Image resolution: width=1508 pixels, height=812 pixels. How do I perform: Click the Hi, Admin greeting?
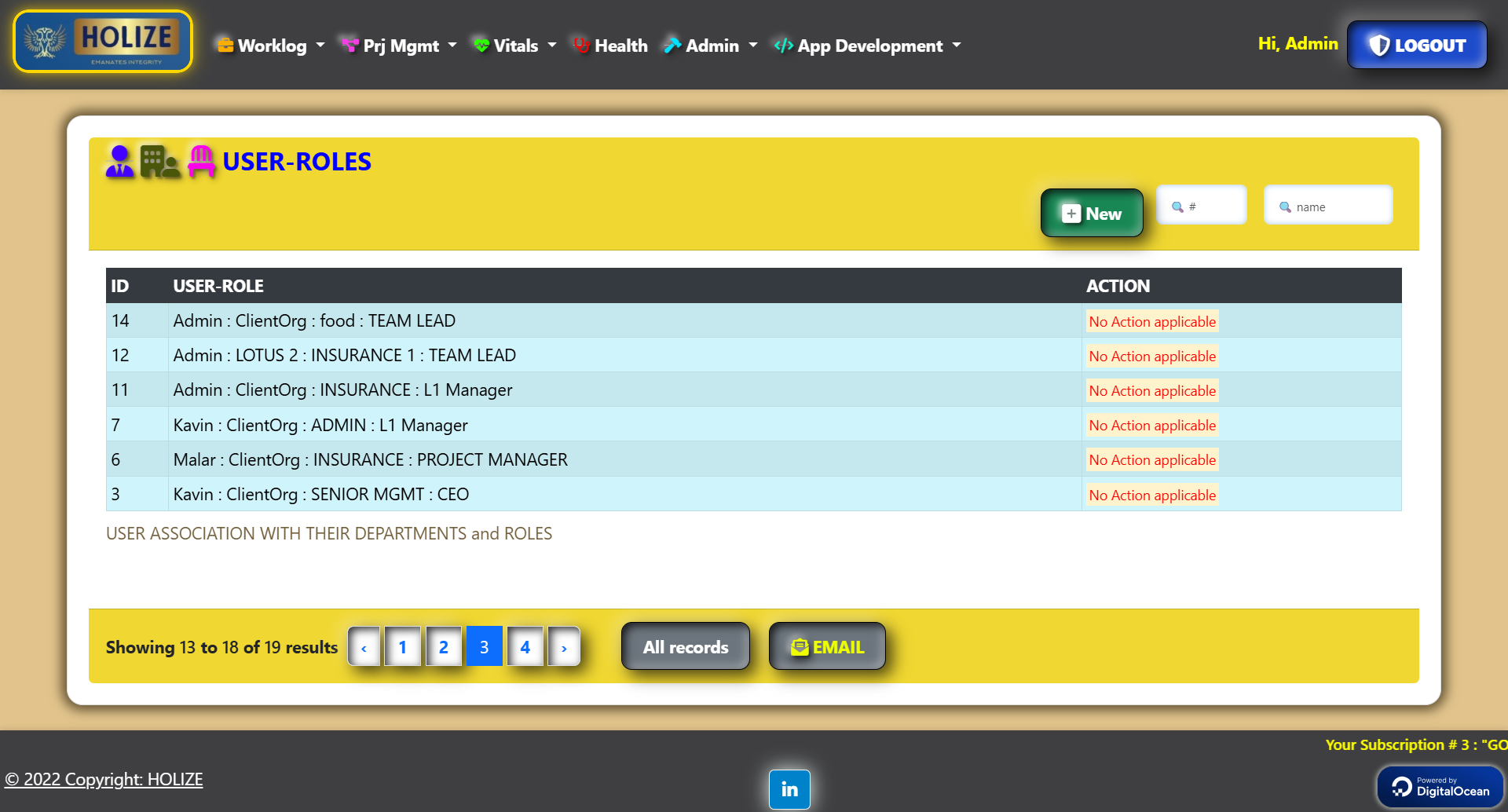[x=1298, y=43]
